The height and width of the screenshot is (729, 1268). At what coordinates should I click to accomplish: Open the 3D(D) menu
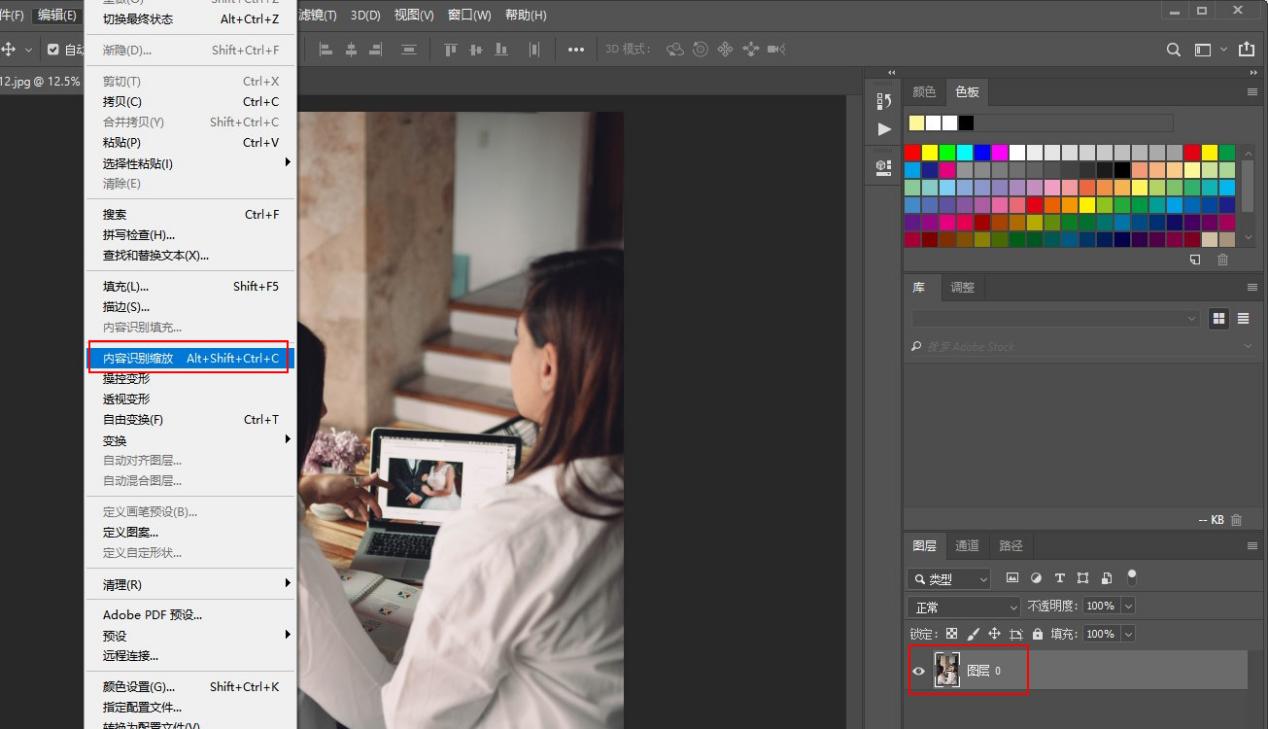(365, 15)
